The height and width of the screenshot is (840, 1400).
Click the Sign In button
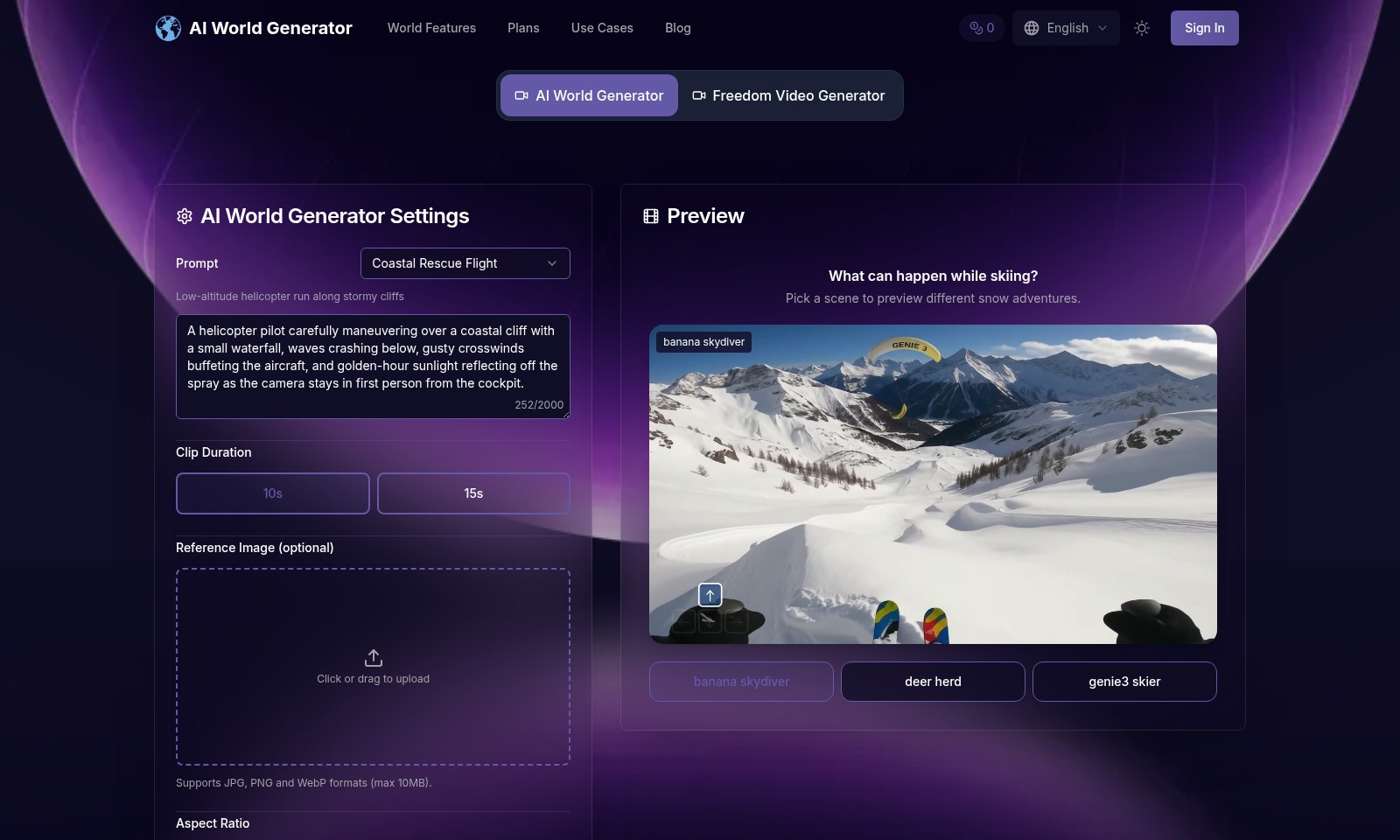click(1204, 28)
